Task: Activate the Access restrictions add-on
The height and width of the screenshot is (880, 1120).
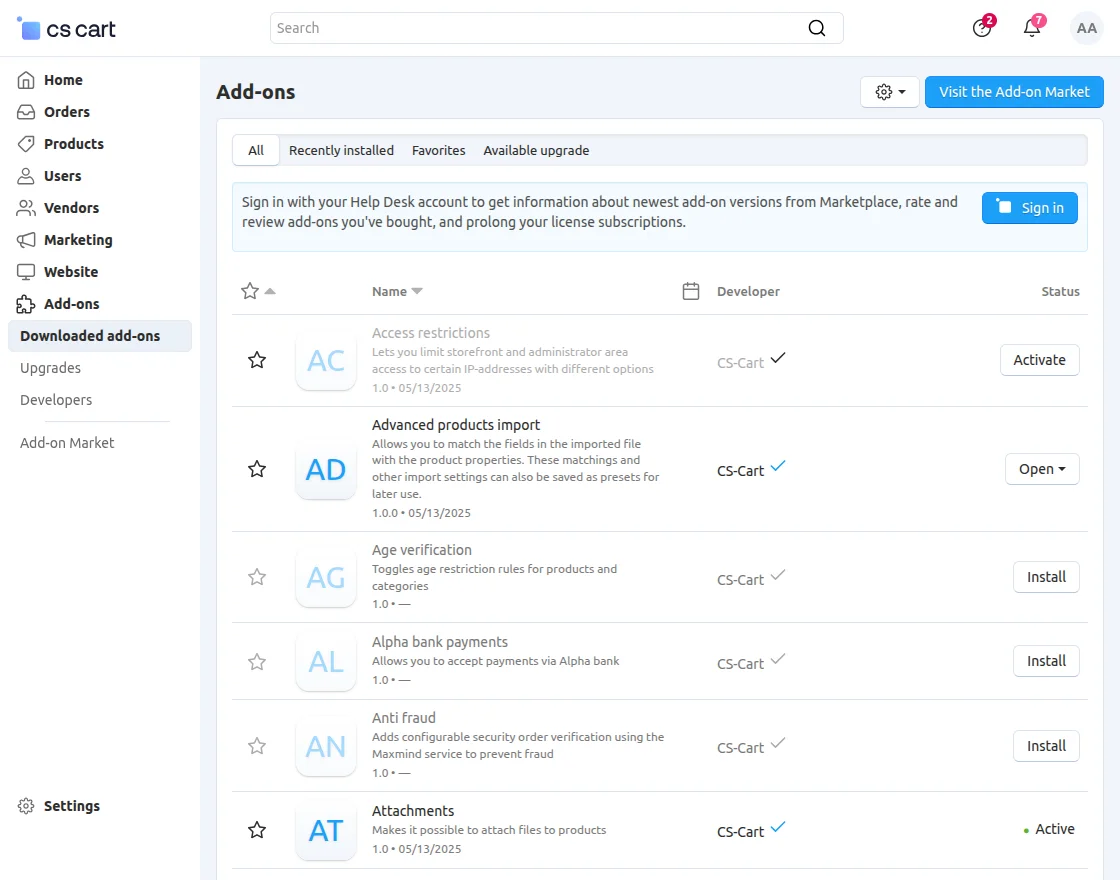Action: [x=1039, y=360]
